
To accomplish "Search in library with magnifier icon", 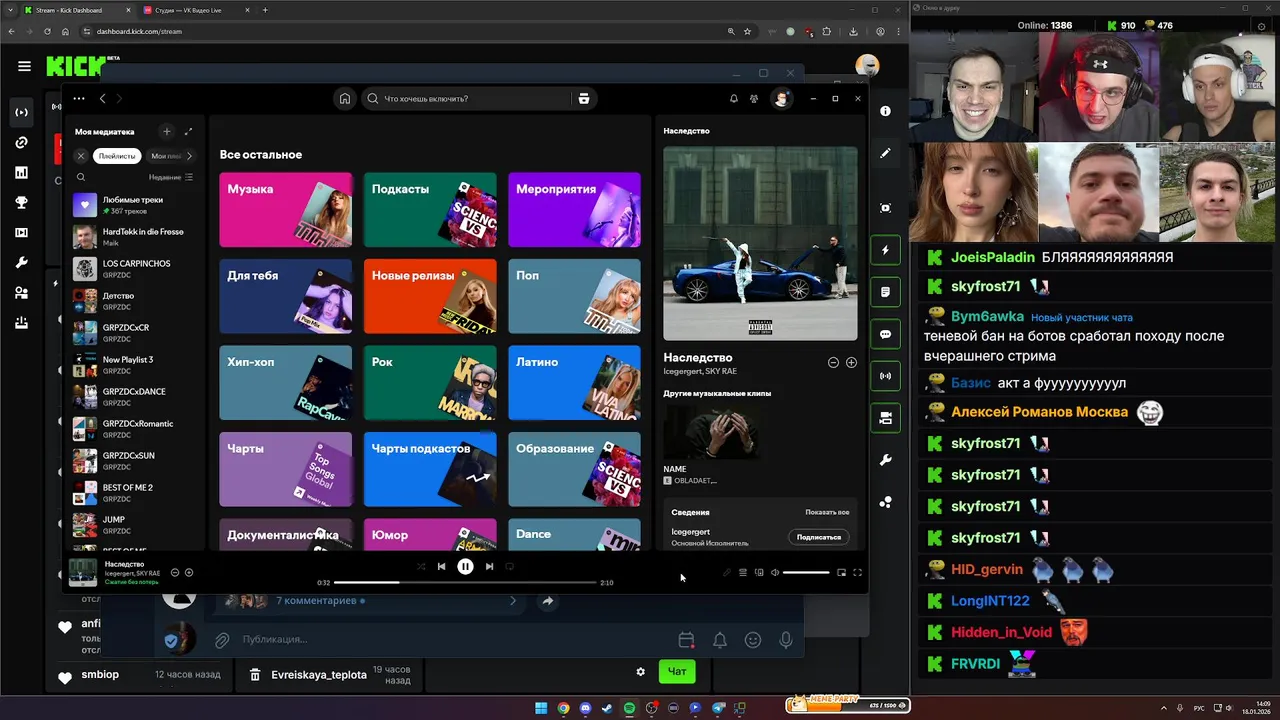I will pos(81,177).
